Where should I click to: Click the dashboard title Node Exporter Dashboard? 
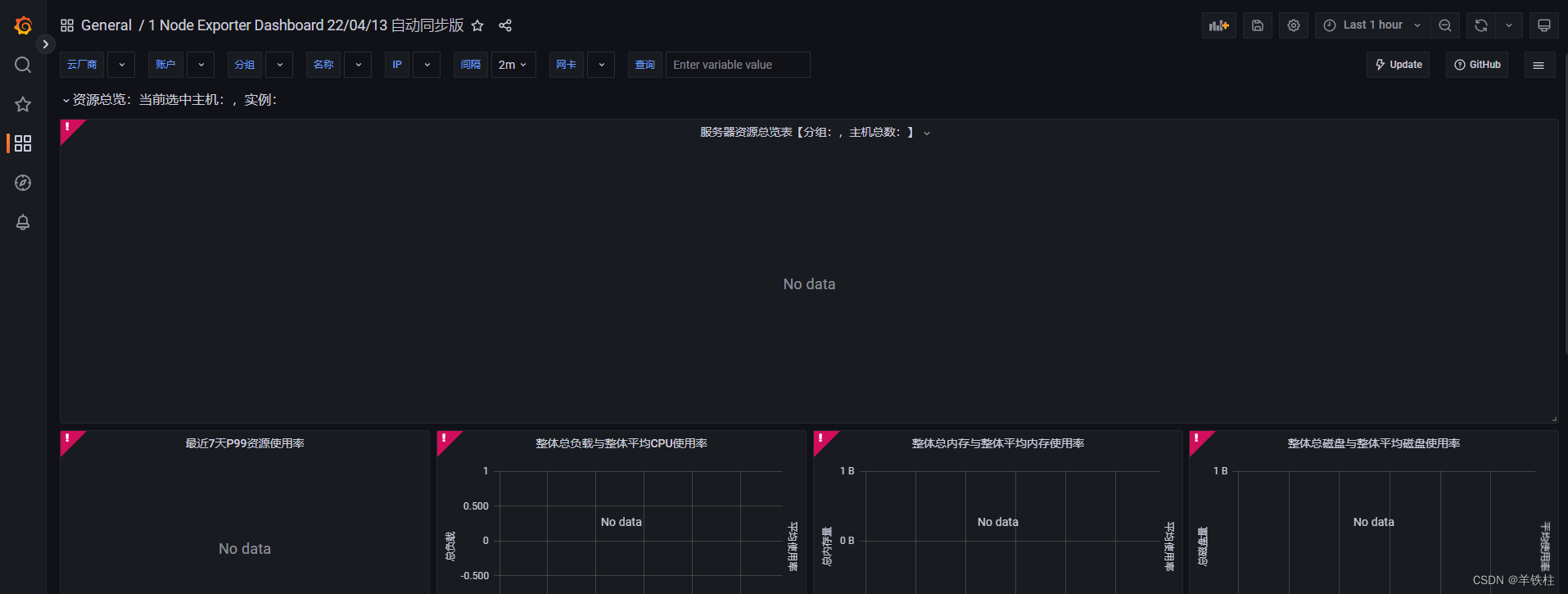pyautogui.click(x=306, y=25)
